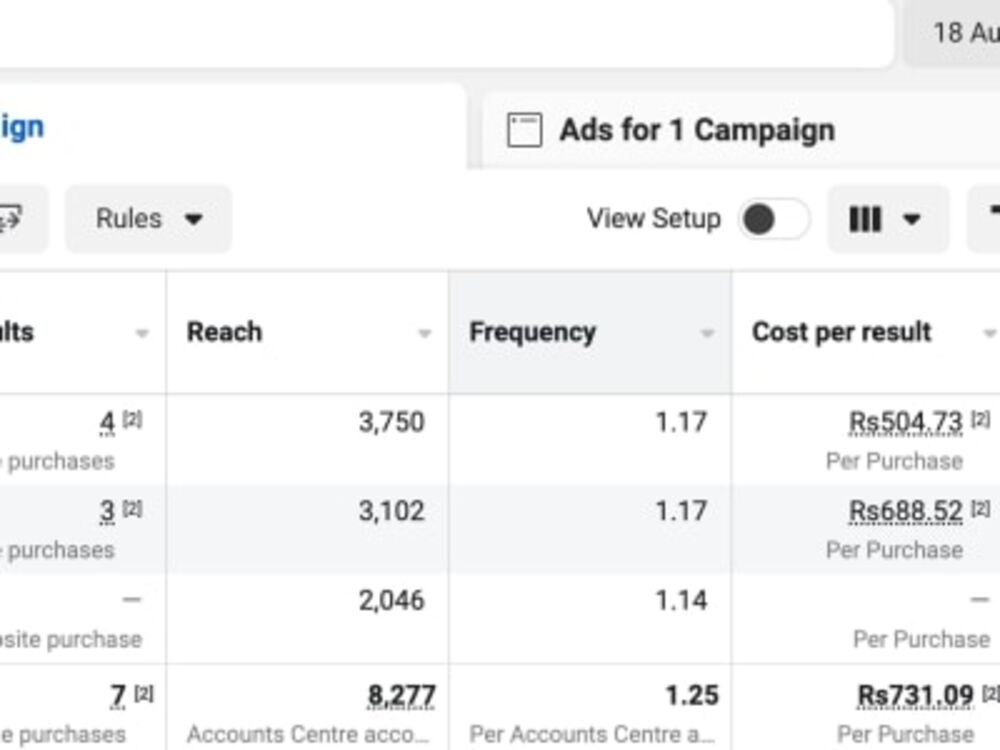The width and height of the screenshot is (1000, 750).
Task: Click the grid icon on Ads for 1 Campaign tab
Action: (524, 128)
